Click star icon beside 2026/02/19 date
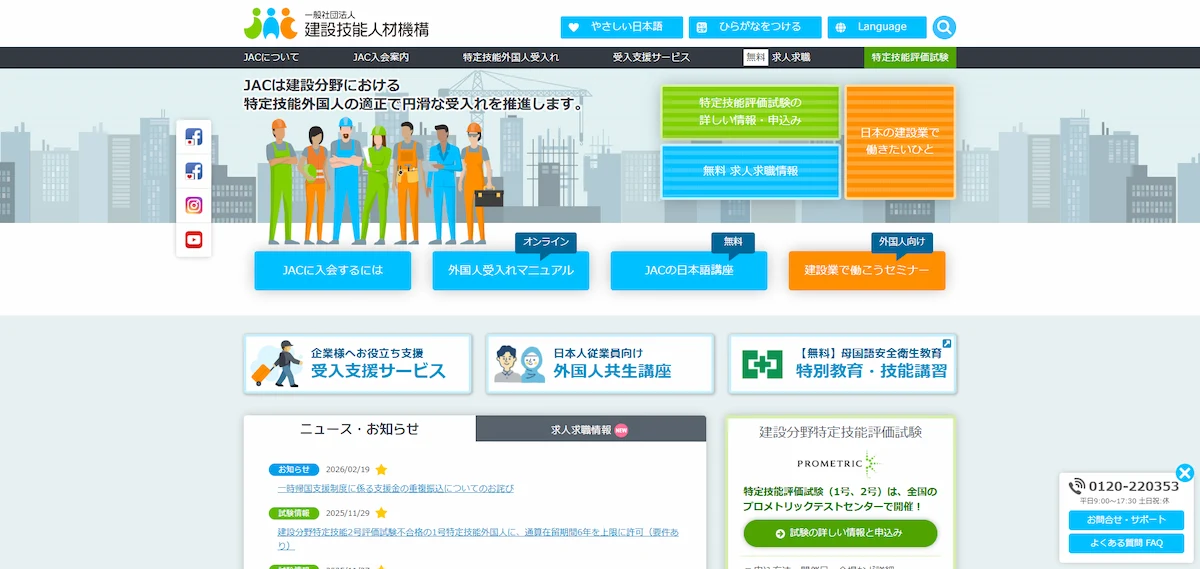The width and height of the screenshot is (1200, 569). click(381, 469)
